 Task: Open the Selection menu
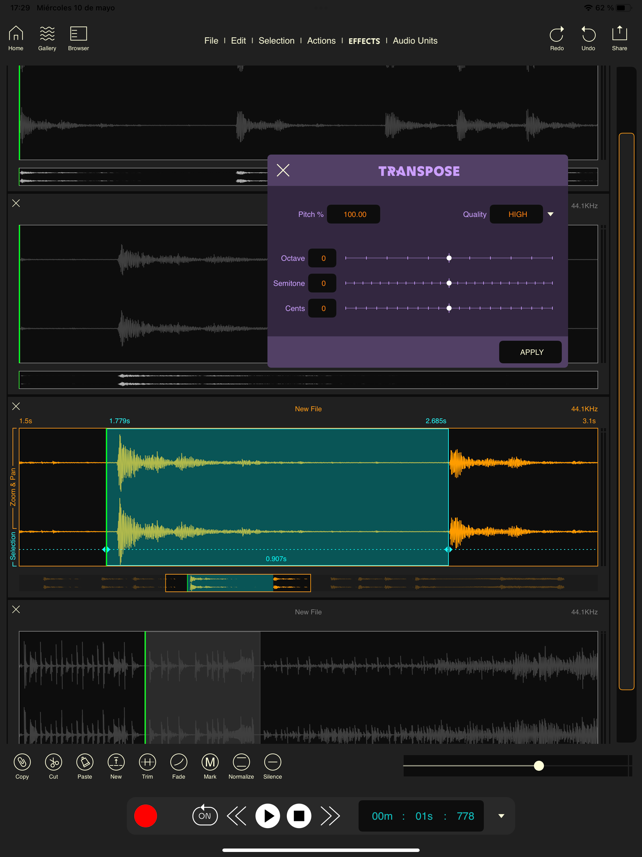point(276,41)
